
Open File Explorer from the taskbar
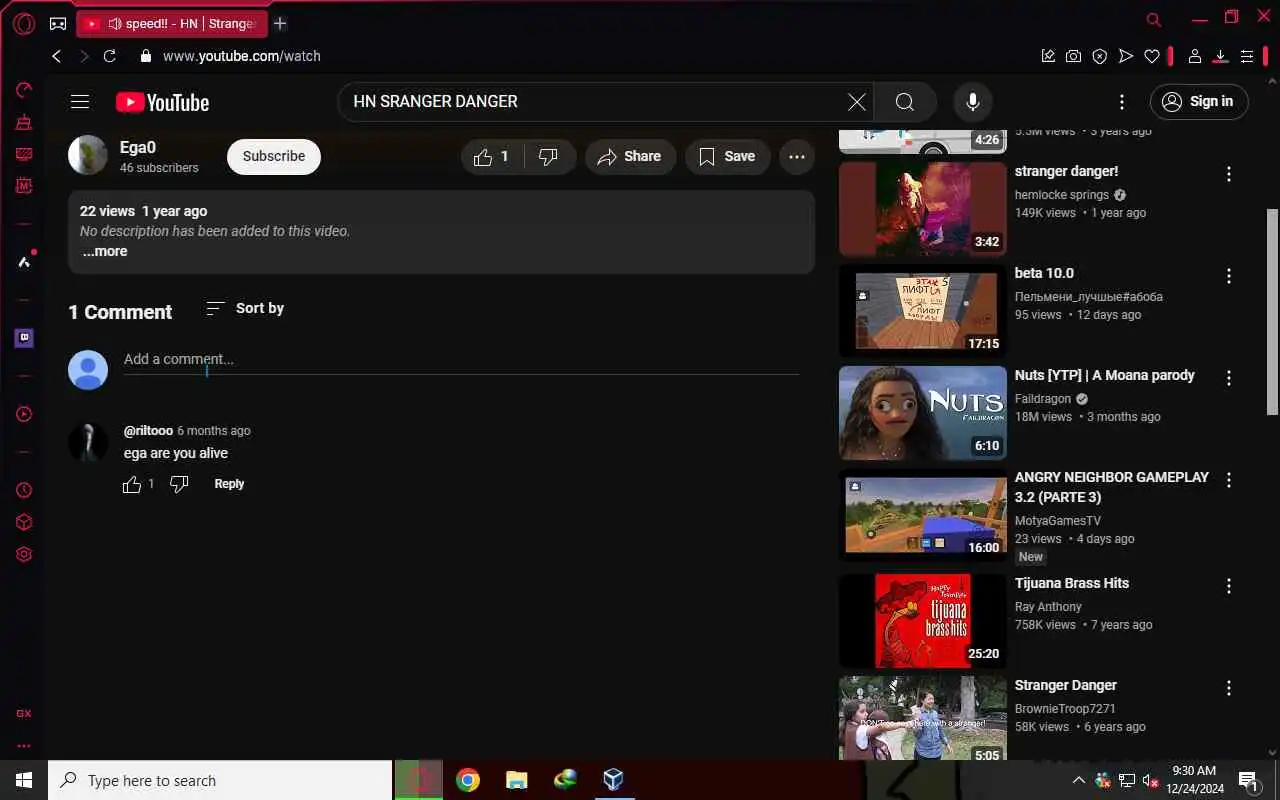tap(516, 780)
